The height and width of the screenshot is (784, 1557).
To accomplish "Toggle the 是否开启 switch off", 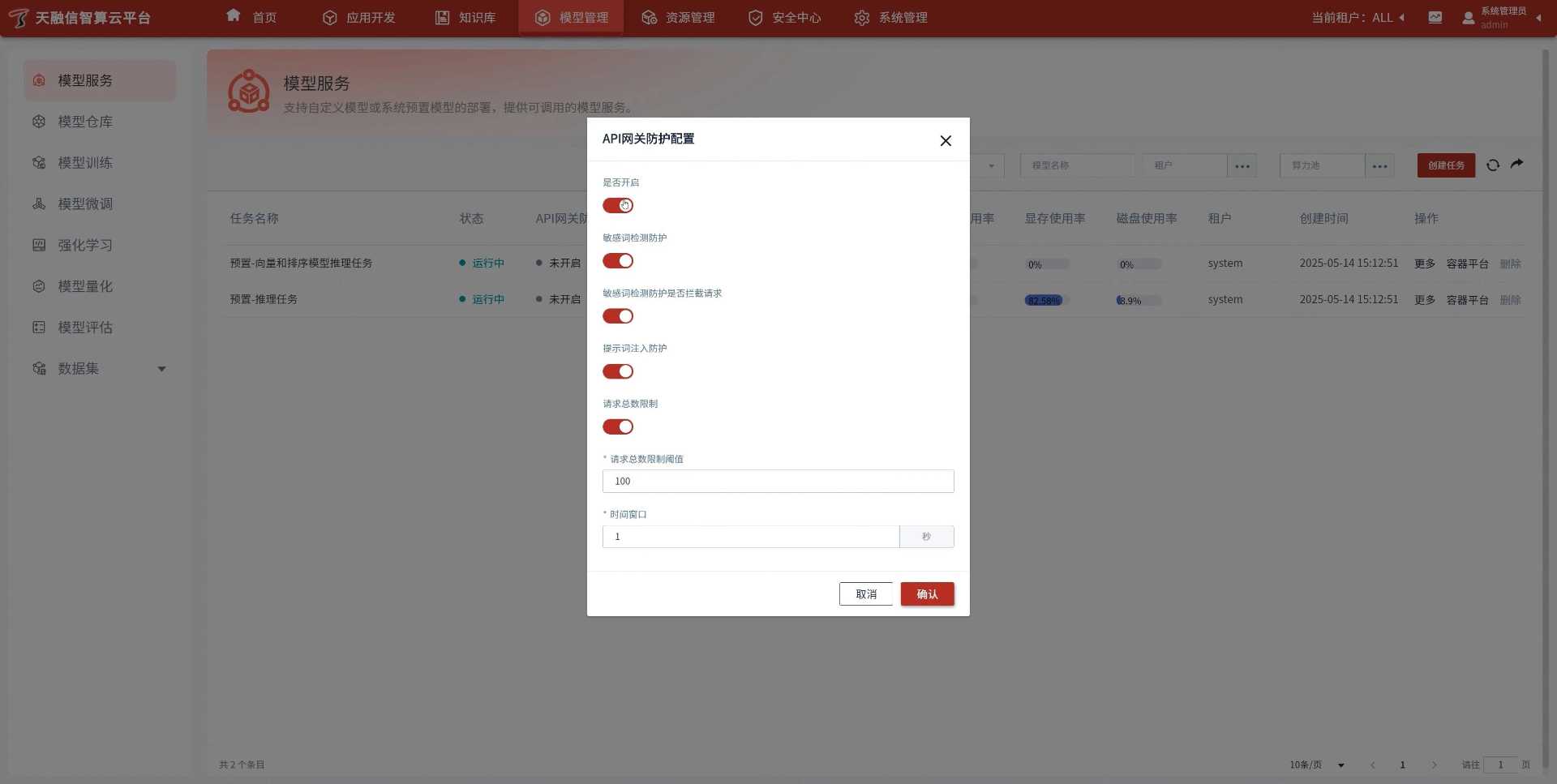I will pyautogui.click(x=617, y=206).
